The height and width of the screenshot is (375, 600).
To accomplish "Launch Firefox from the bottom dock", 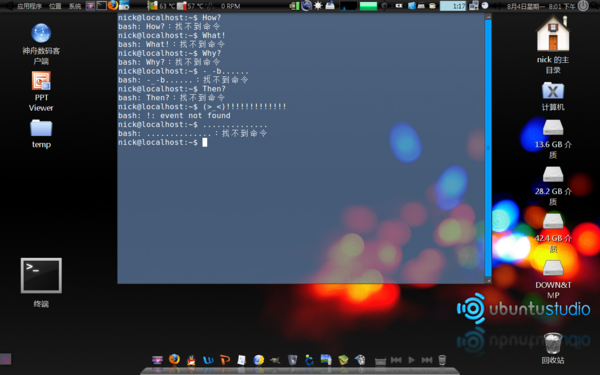I will click(x=174, y=359).
